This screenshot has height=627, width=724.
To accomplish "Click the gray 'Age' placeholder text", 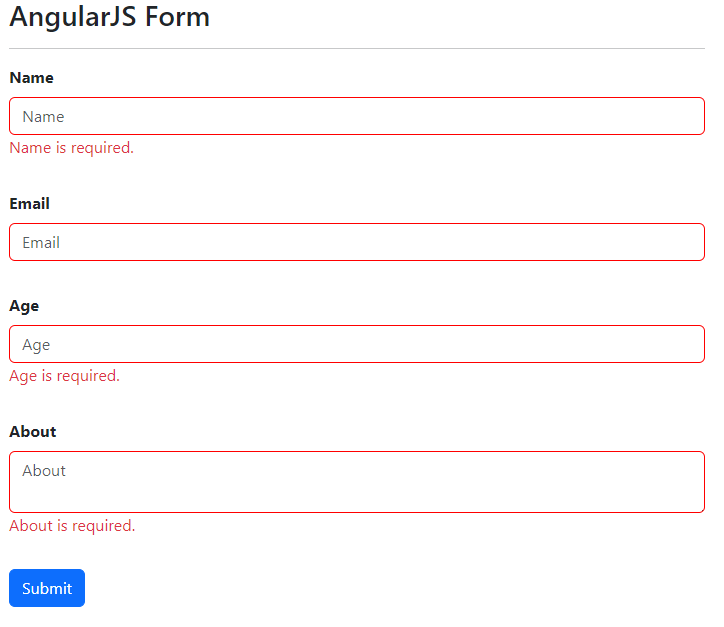I will pyautogui.click(x=36, y=345).
